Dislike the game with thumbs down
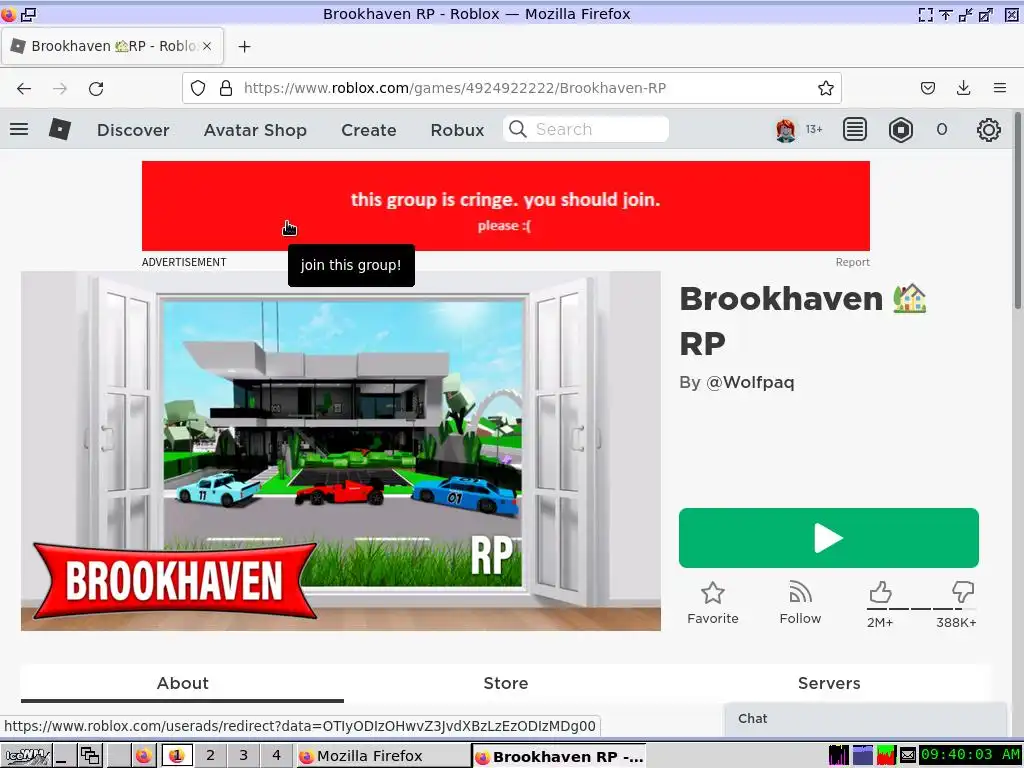The image size is (1024, 768). 963,592
